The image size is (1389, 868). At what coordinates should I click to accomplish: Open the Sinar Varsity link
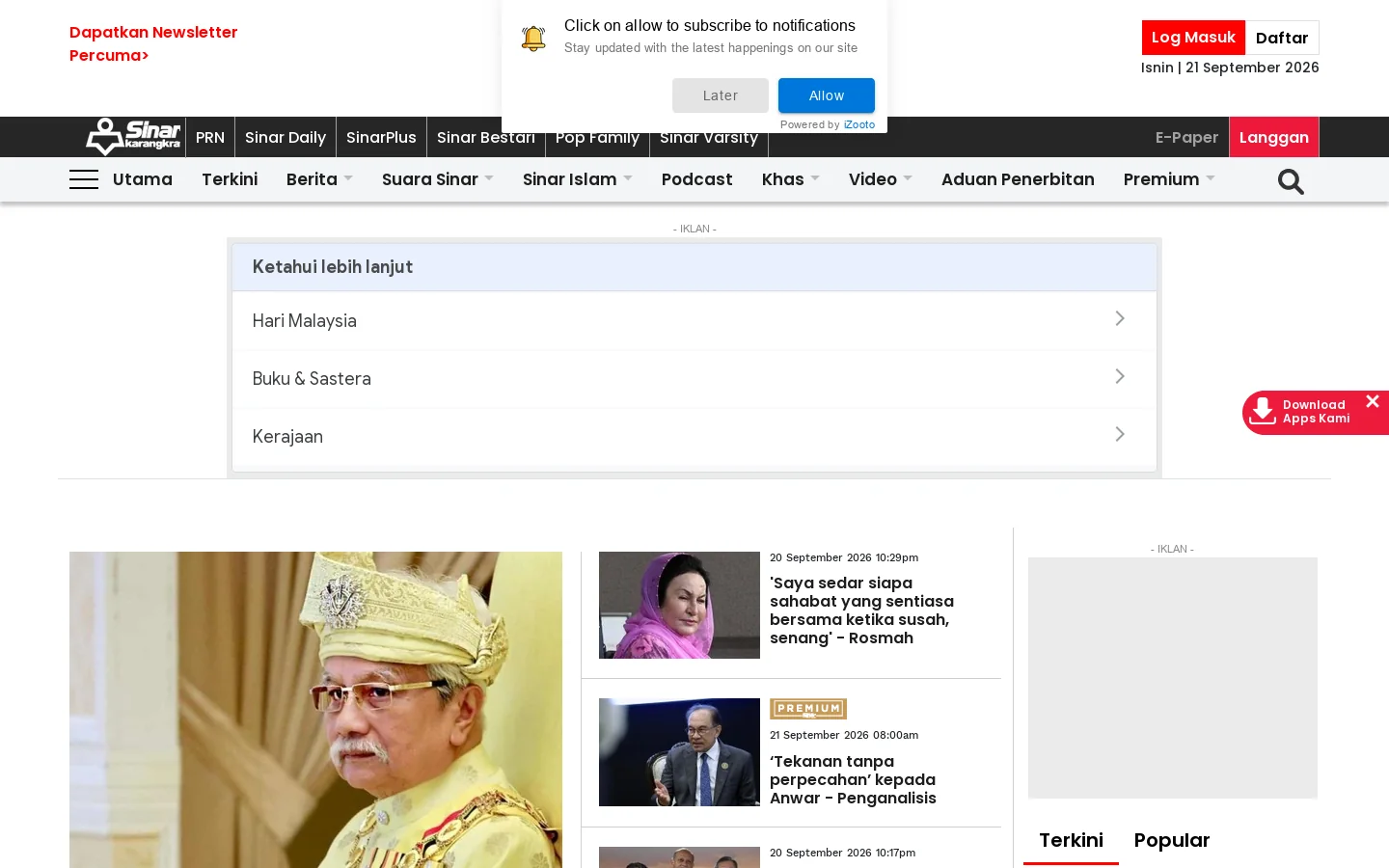pos(709,137)
